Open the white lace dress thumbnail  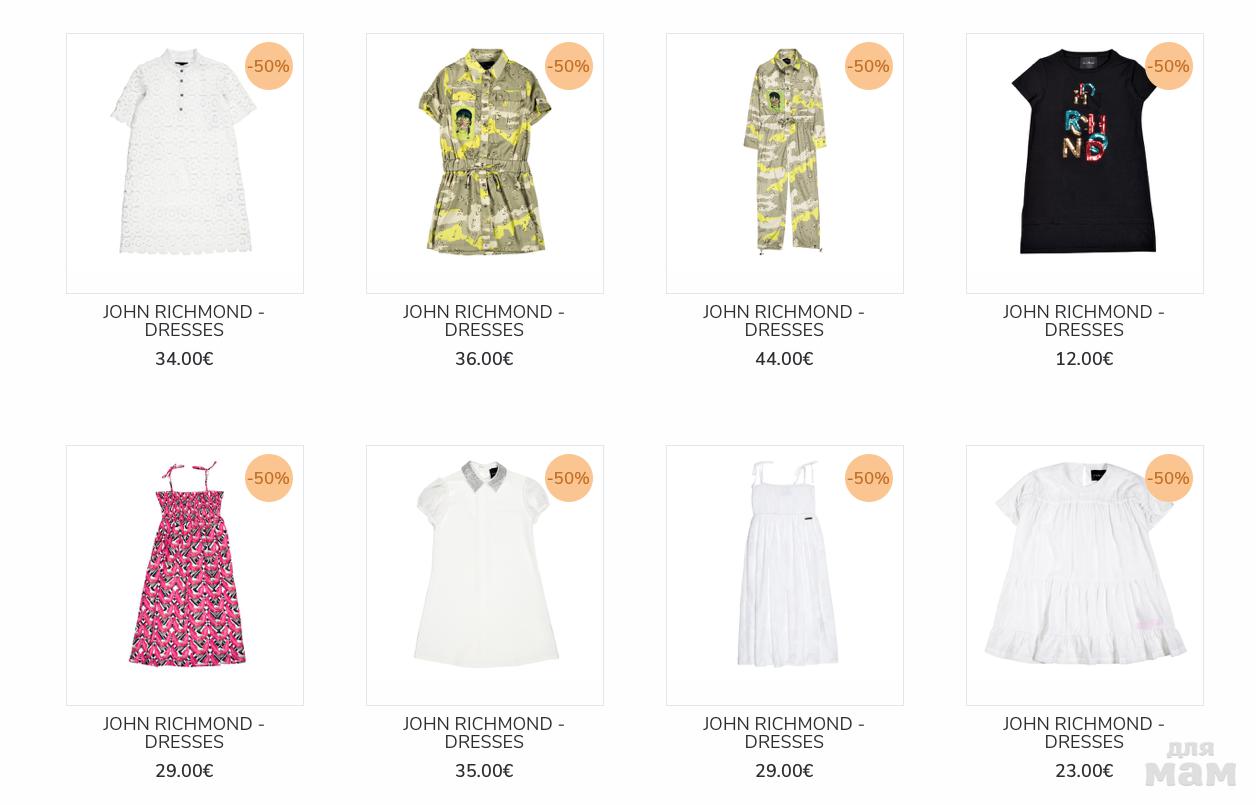click(x=185, y=163)
